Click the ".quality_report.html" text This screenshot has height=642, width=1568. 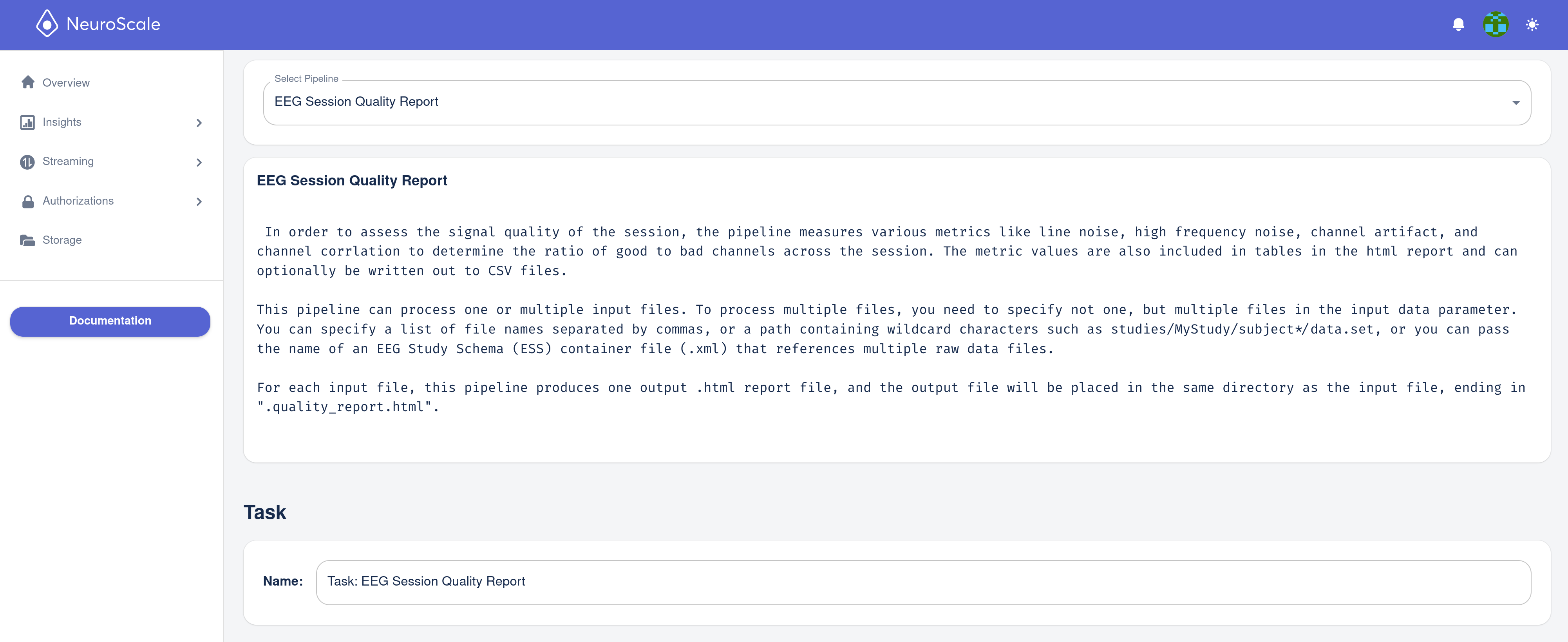click(x=344, y=407)
